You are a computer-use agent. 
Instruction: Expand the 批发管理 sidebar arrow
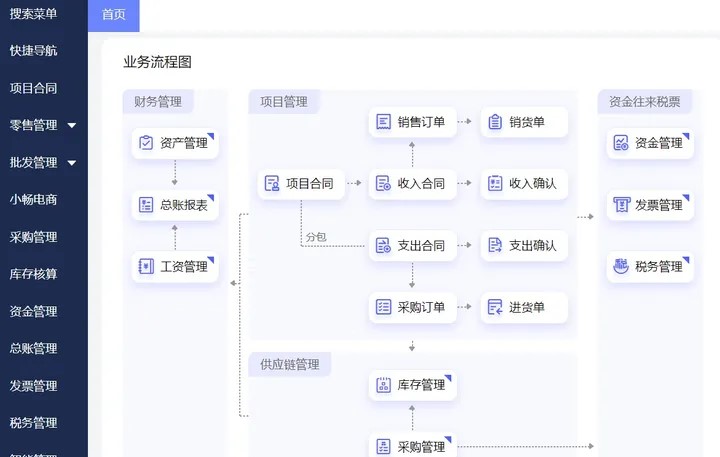(72, 163)
